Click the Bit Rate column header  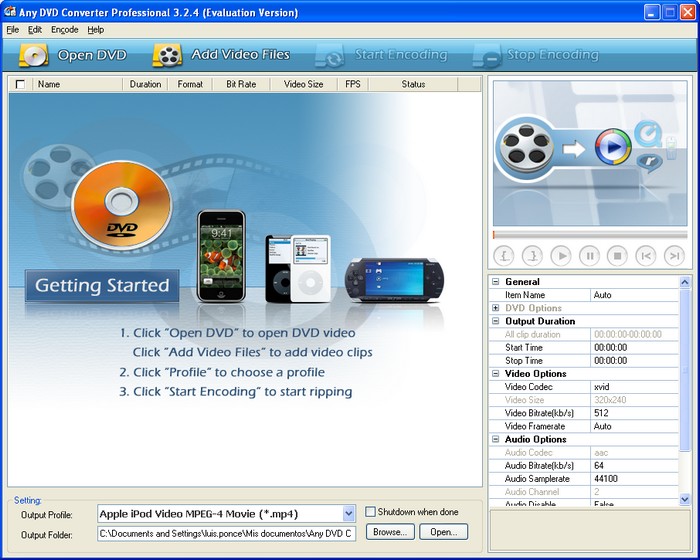pyautogui.click(x=241, y=84)
